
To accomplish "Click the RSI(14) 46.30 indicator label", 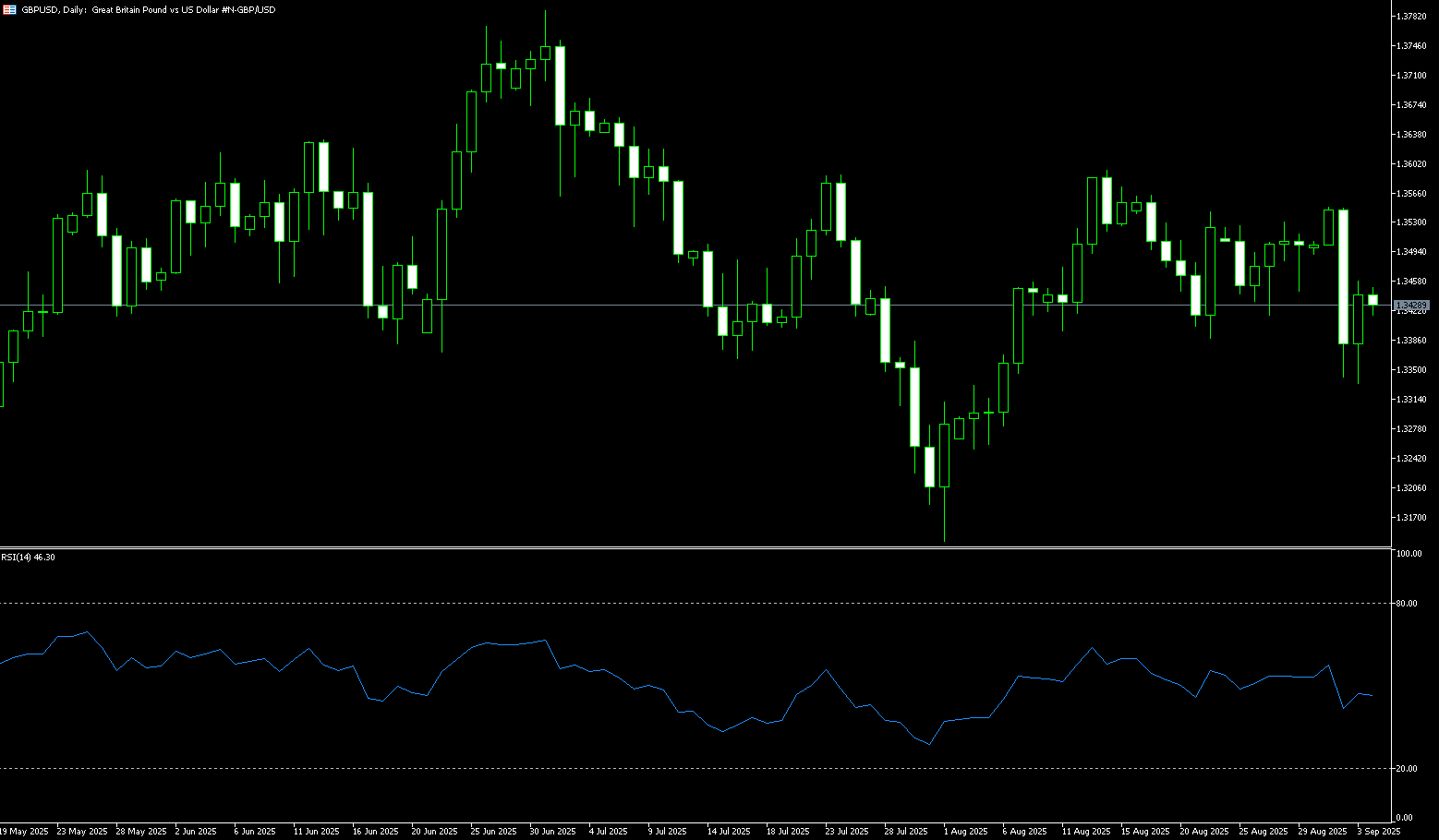I will 28,557.
